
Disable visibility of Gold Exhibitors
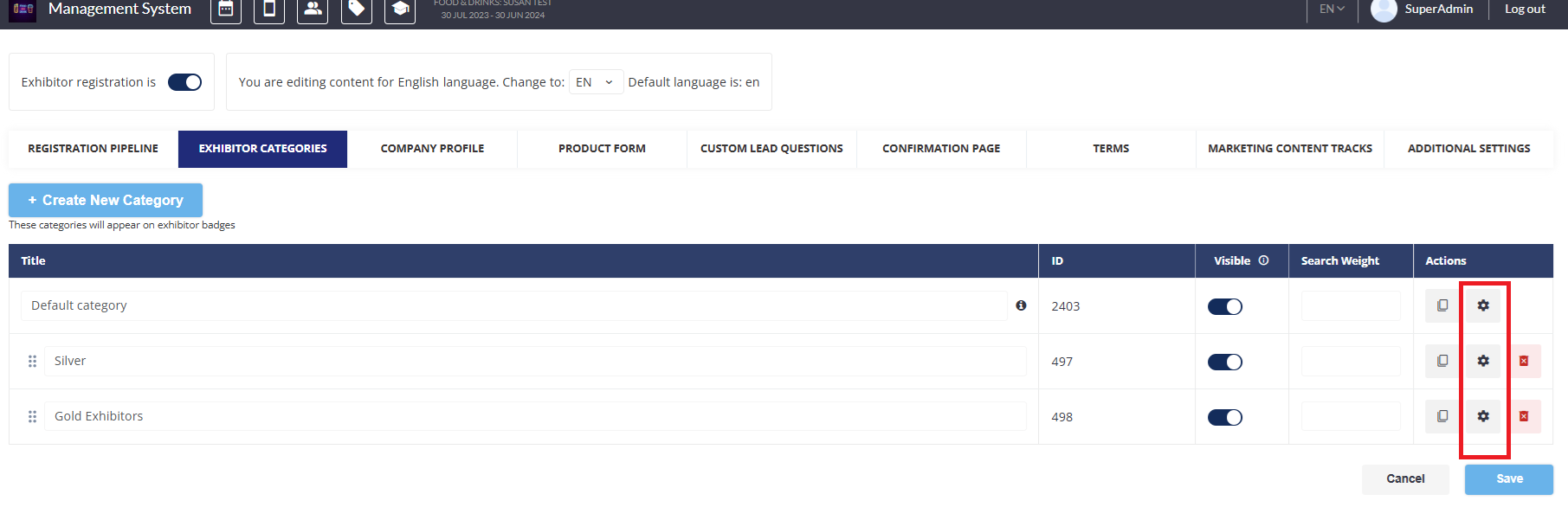(x=1224, y=417)
